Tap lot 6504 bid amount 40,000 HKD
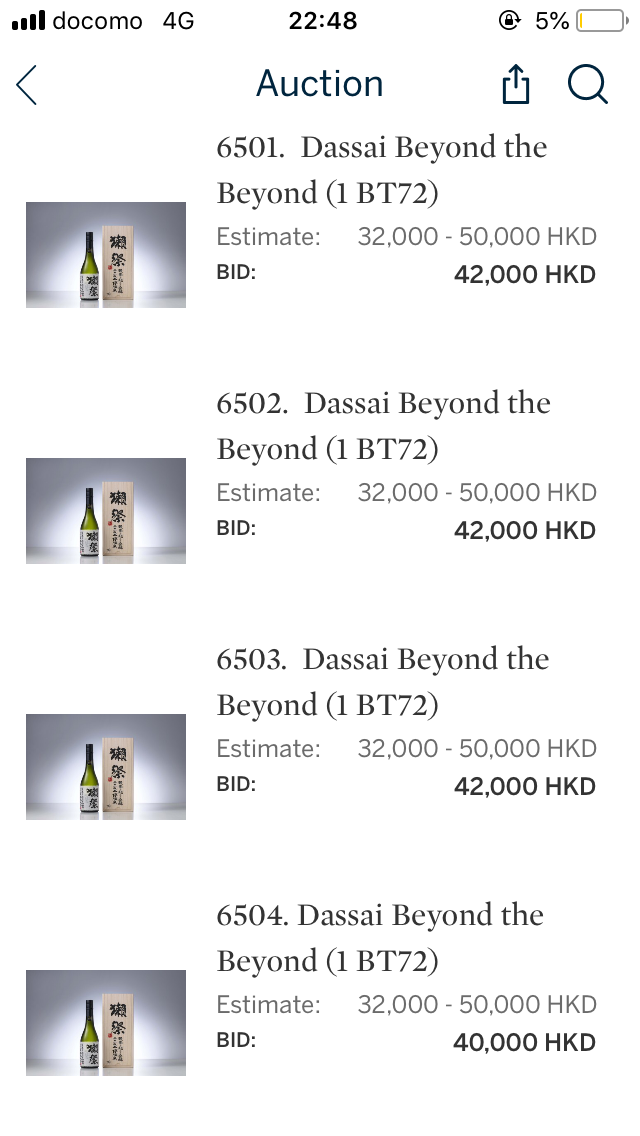Image resolution: width=640 pixels, height=1136 pixels. click(524, 1043)
